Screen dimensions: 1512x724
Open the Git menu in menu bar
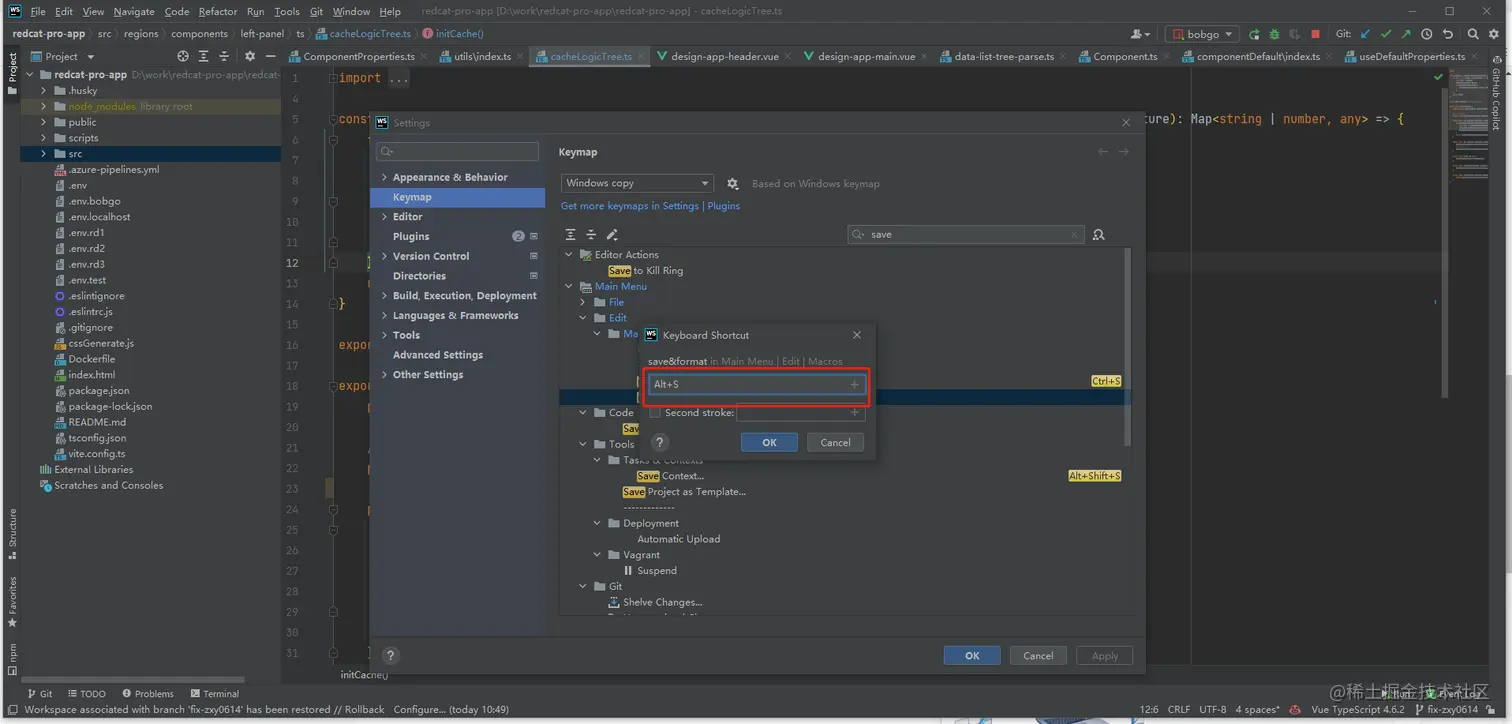(x=316, y=11)
